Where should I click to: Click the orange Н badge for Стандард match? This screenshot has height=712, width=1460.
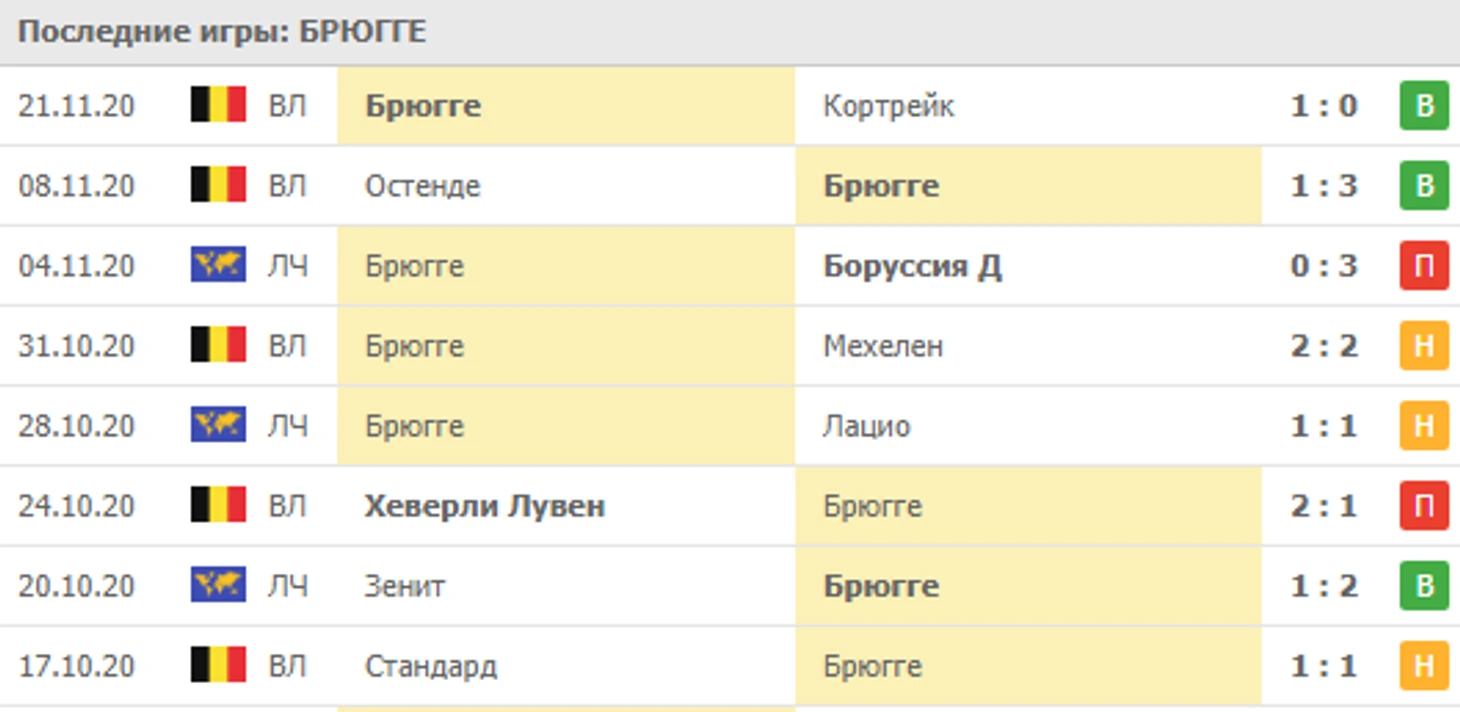[1424, 666]
